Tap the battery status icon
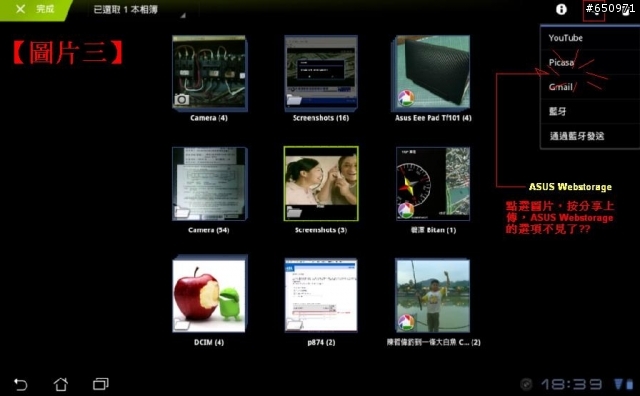 click(x=630, y=384)
